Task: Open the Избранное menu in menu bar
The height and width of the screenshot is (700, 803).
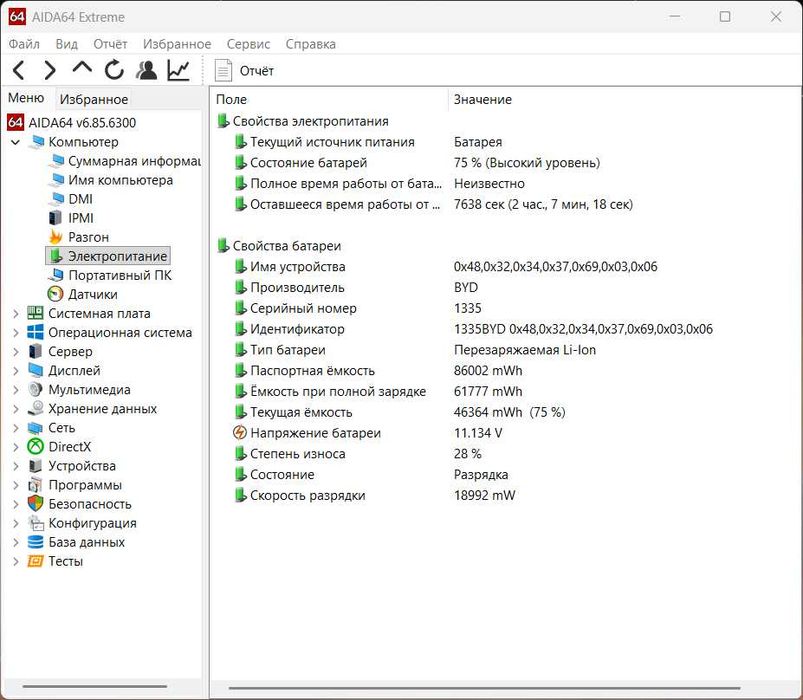Action: point(177,44)
